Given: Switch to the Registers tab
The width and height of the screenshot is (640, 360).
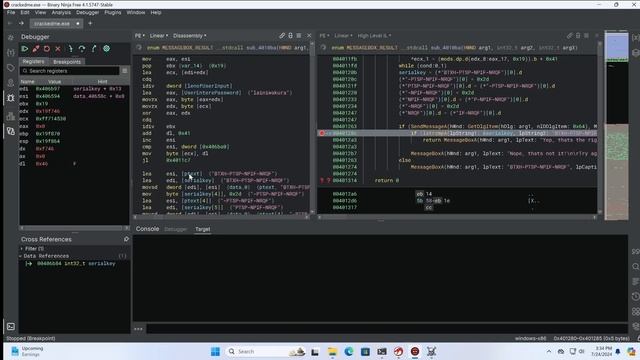Looking at the screenshot, I should 33,62.
